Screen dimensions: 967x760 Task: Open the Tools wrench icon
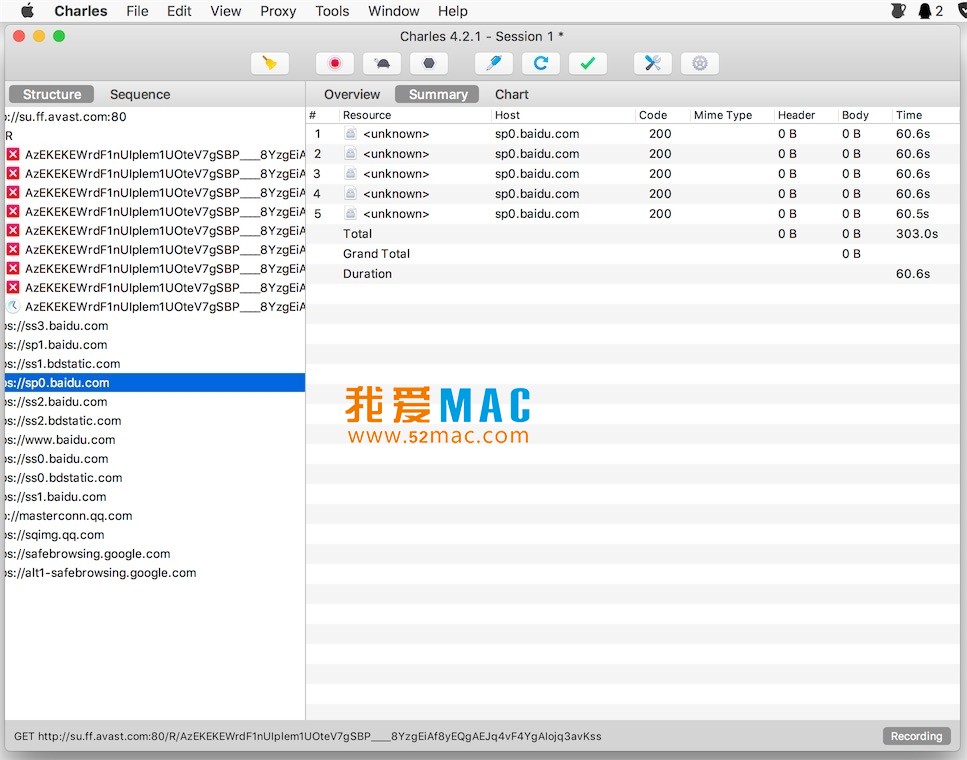652,63
